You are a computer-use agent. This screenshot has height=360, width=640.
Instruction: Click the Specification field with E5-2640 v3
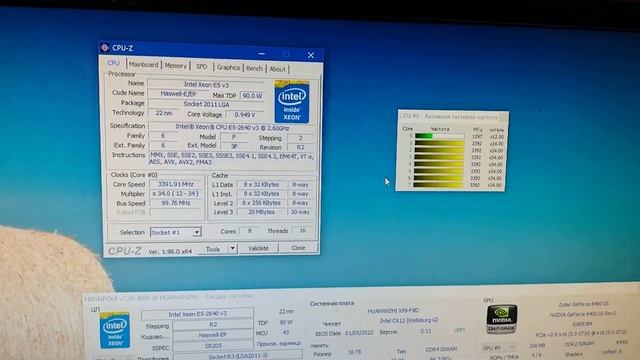coord(232,127)
